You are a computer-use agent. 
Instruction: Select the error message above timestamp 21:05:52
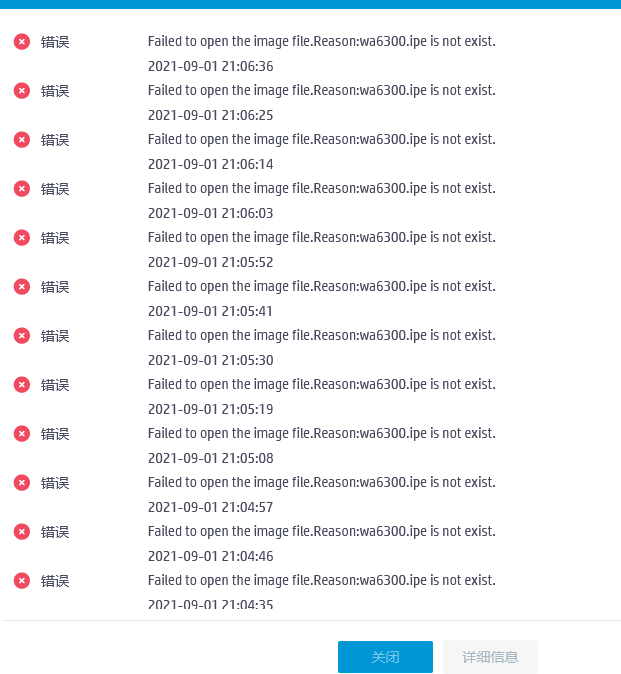[x=321, y=238]
